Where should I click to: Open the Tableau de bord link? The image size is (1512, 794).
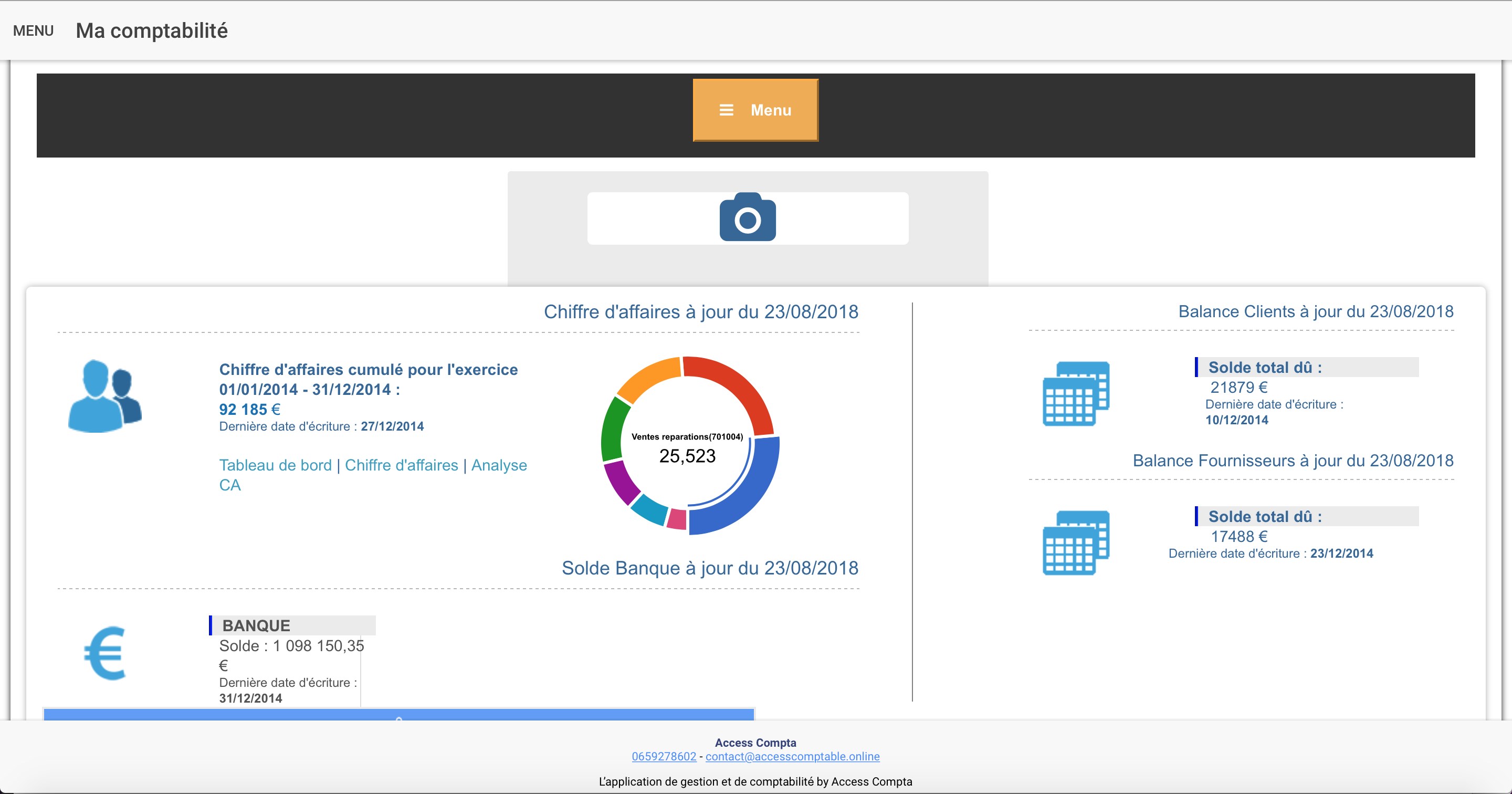[x=275, y=465]
